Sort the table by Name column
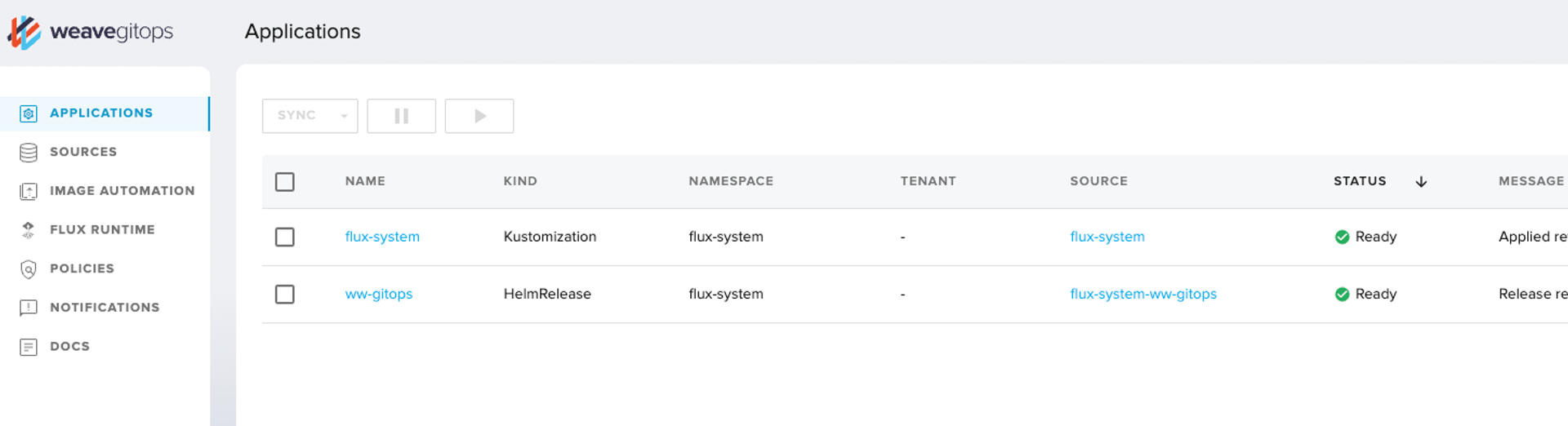1568x426 pixels. click(365, 181)
